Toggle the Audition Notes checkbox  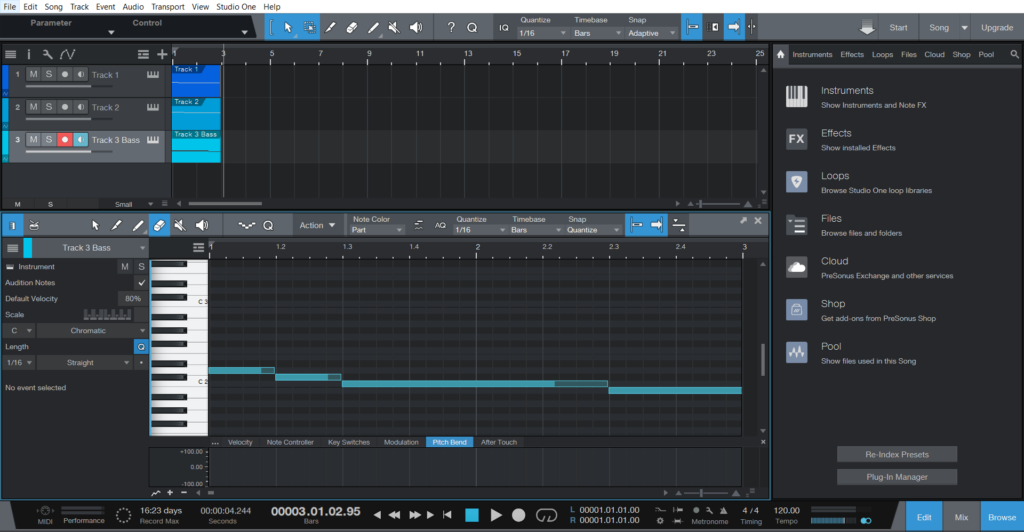(x=141, y=283)
